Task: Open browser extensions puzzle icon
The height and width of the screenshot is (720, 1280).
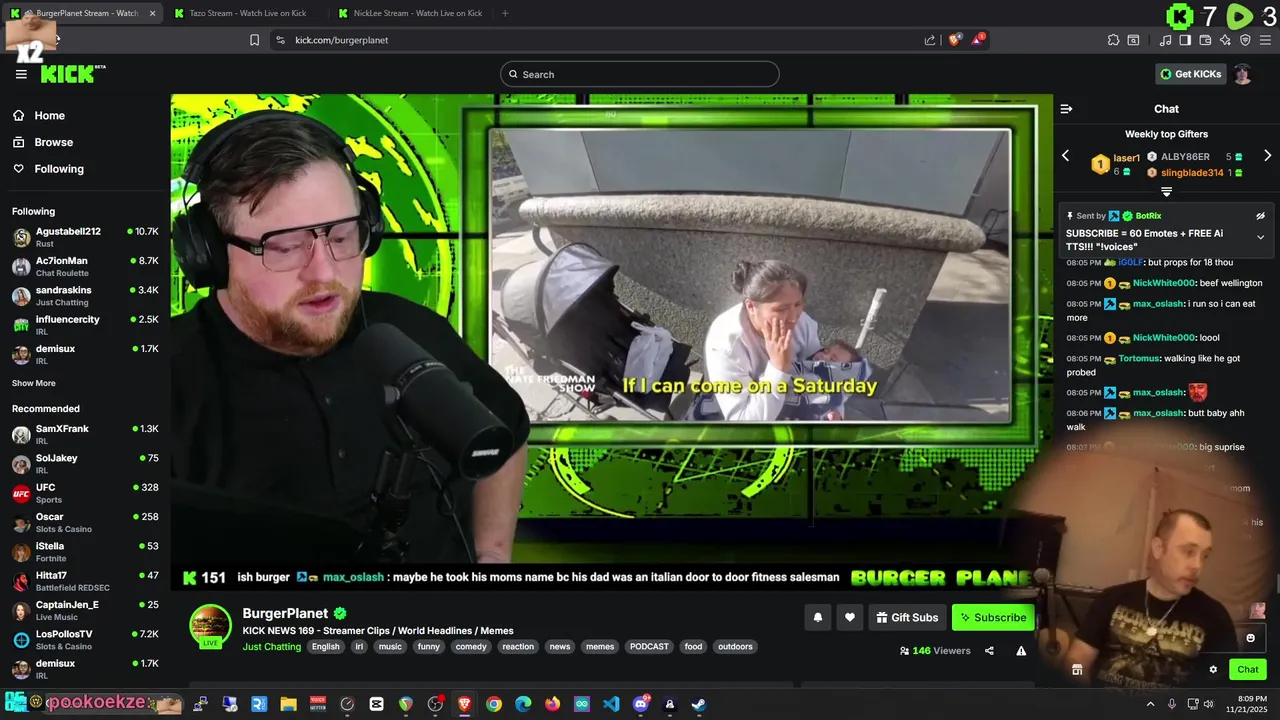Action: tap(1113, 40)
